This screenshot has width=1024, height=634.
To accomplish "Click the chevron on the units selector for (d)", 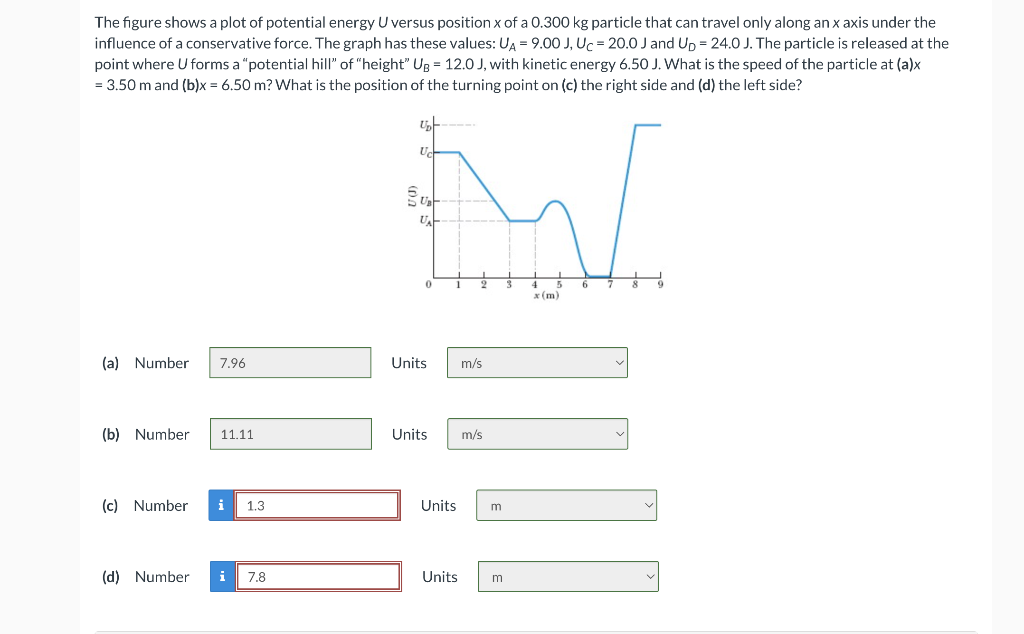I will tap(649, 576).
